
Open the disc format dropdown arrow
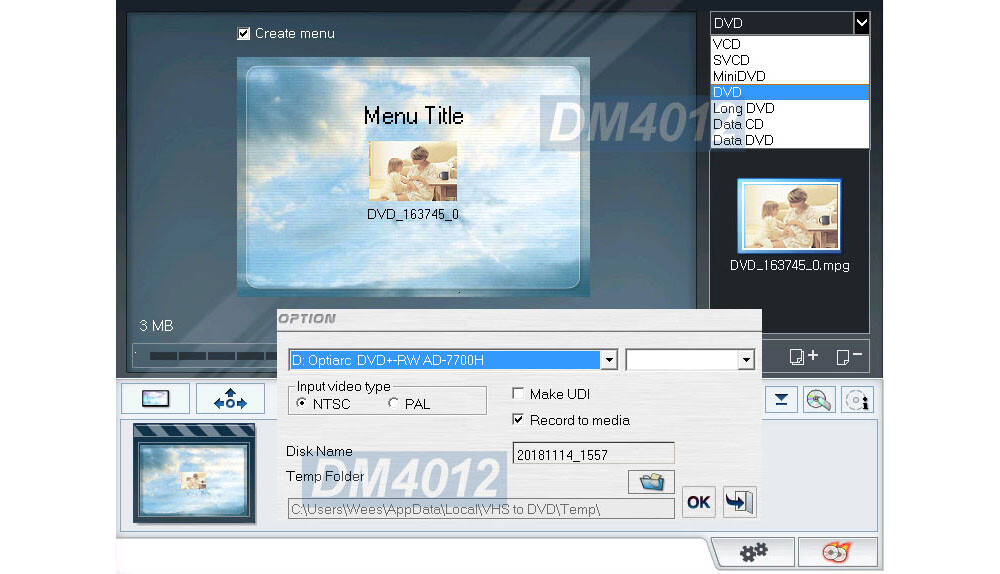[x=862, y=24]
